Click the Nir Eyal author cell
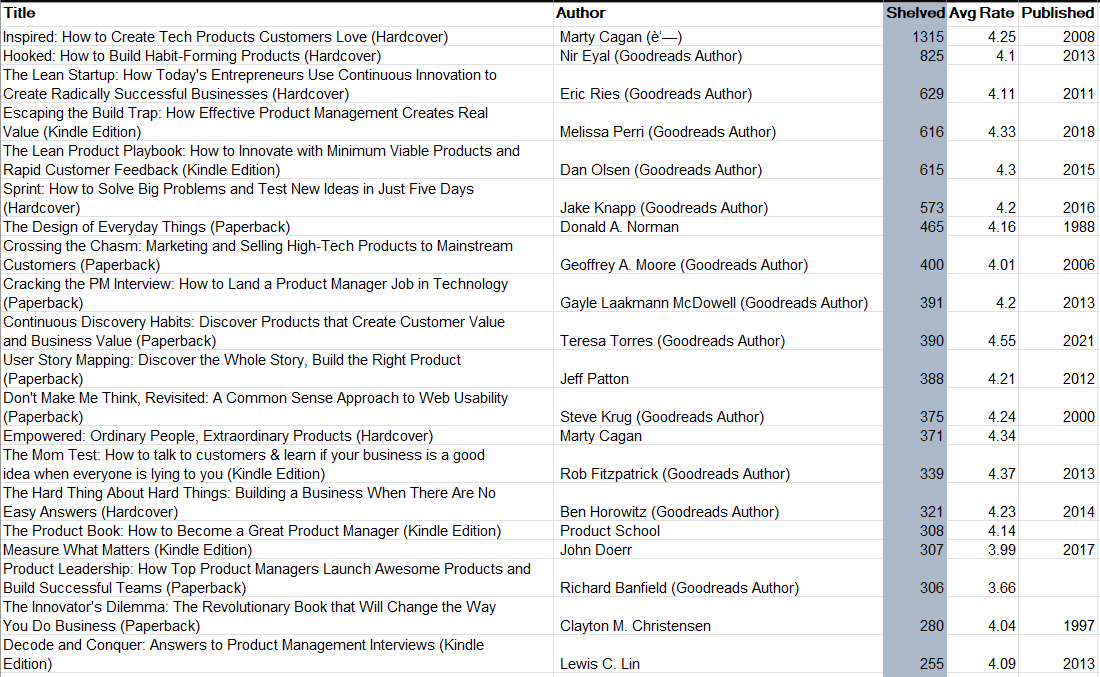 click(x=651, y=56)
